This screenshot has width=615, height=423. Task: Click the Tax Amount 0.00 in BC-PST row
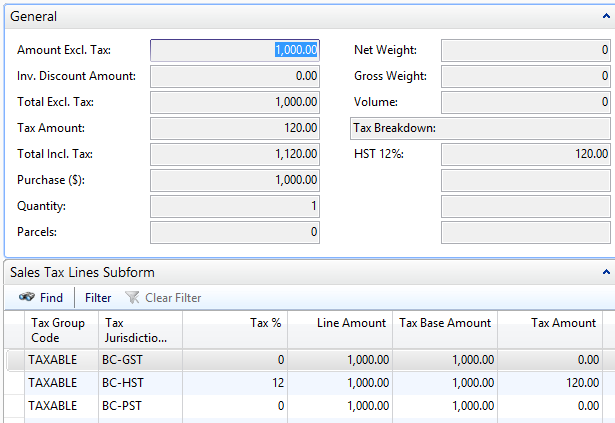(550, 406)
